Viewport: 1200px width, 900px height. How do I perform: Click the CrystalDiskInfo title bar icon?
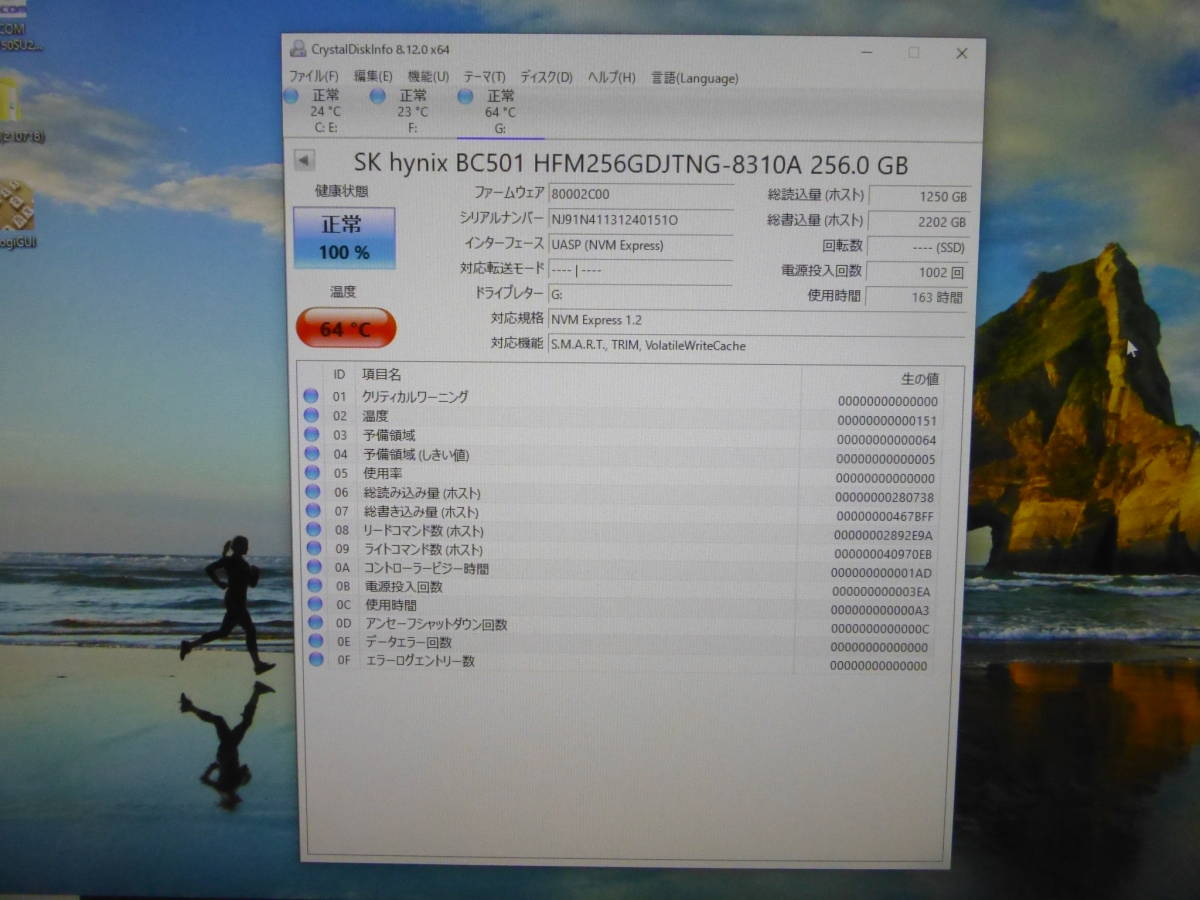pyautogui.click(x=298, y=48)
